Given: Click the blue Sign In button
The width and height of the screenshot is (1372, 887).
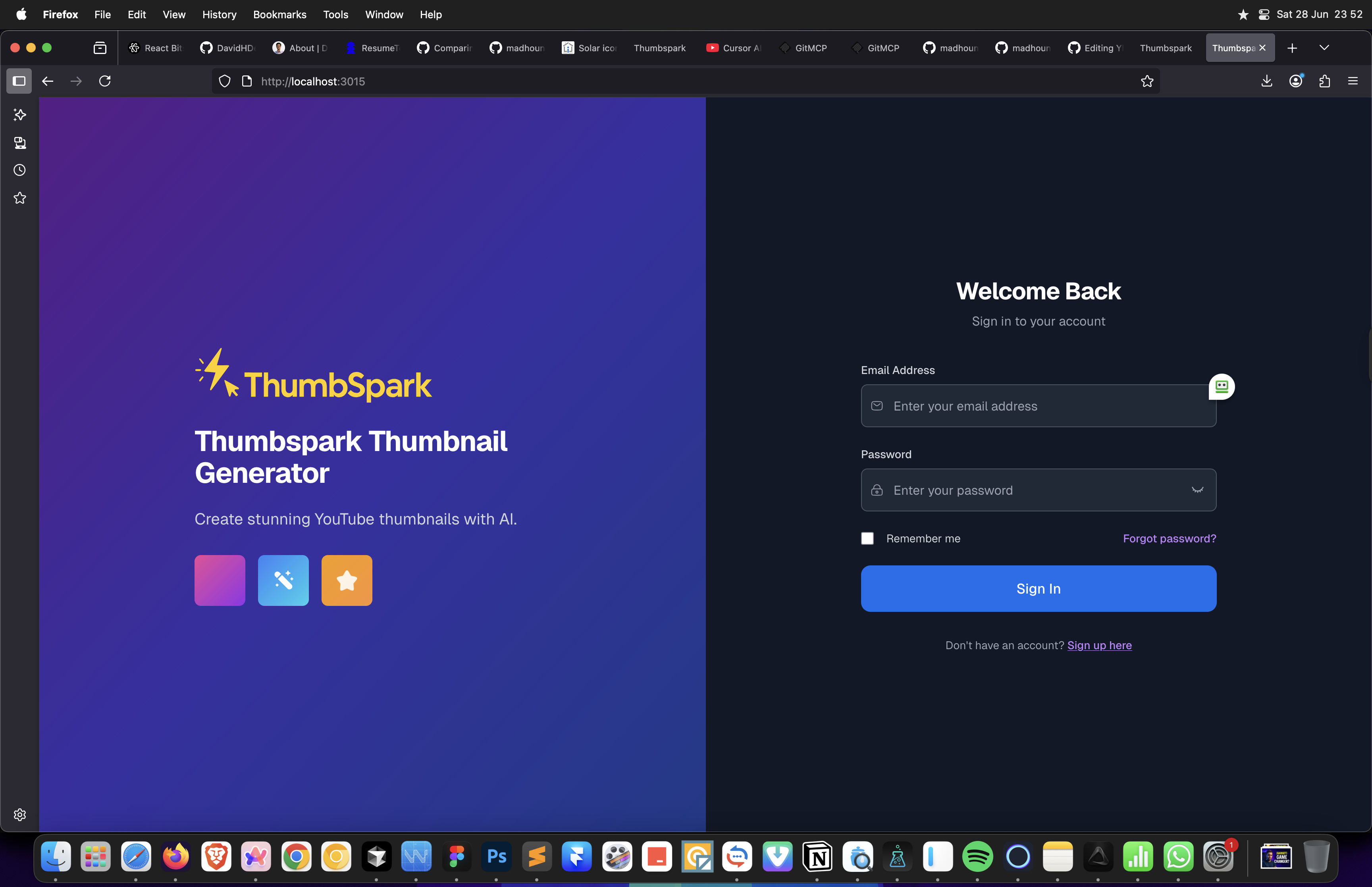Looking at the screenshot, I should point(1038,589).
